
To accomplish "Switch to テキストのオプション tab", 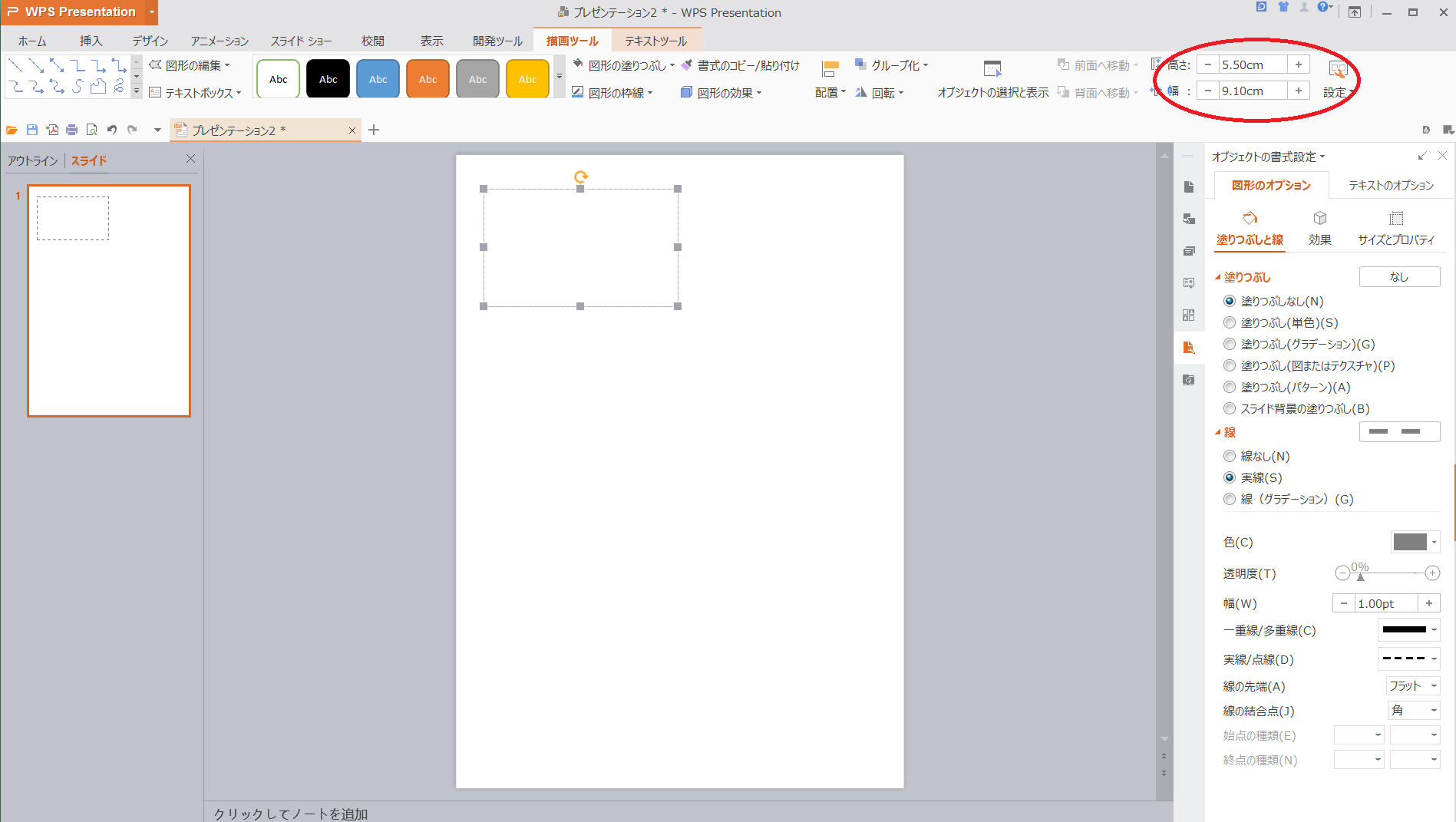I will 1391,186.
